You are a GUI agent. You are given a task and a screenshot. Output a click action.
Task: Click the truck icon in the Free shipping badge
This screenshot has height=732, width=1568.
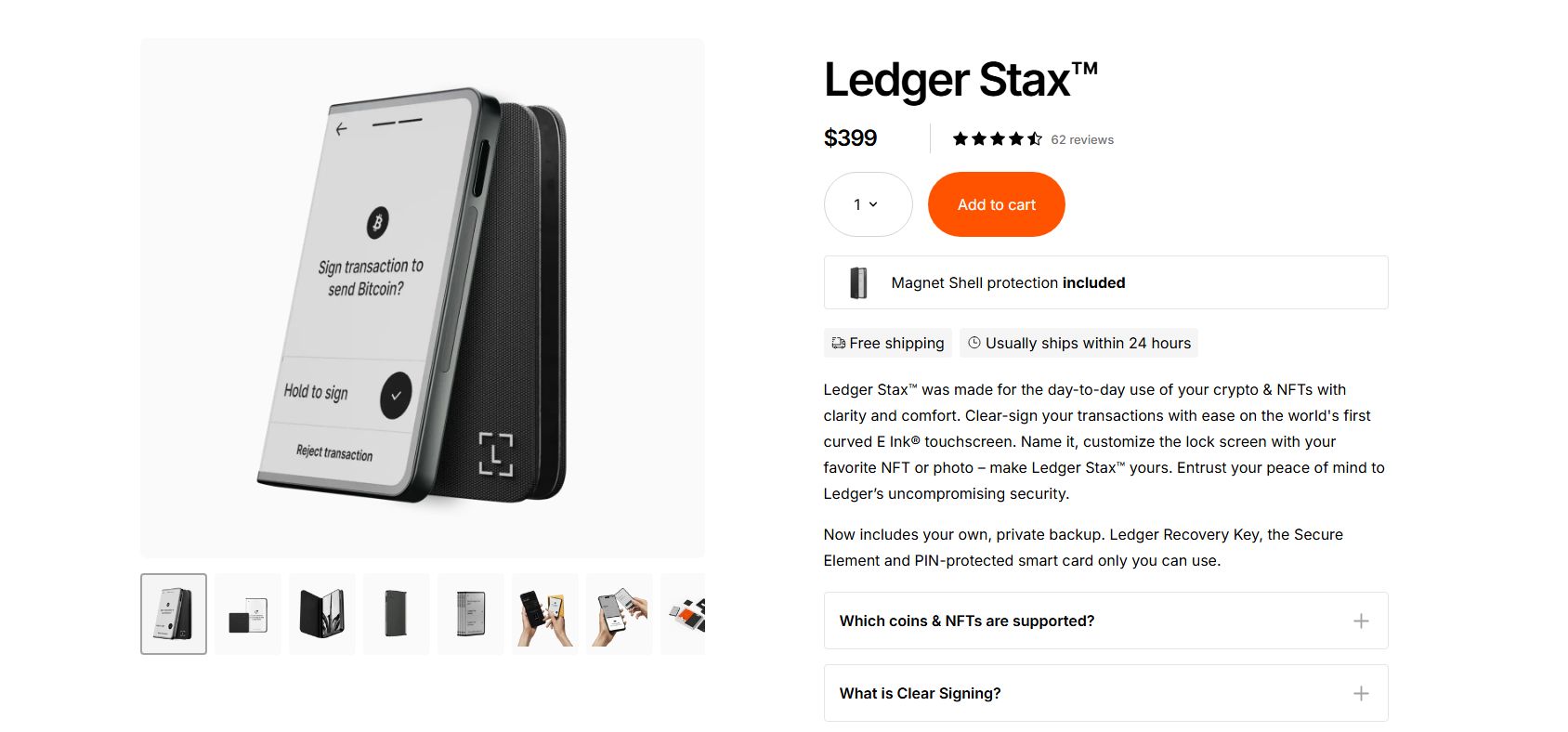(x=839, y=343)
